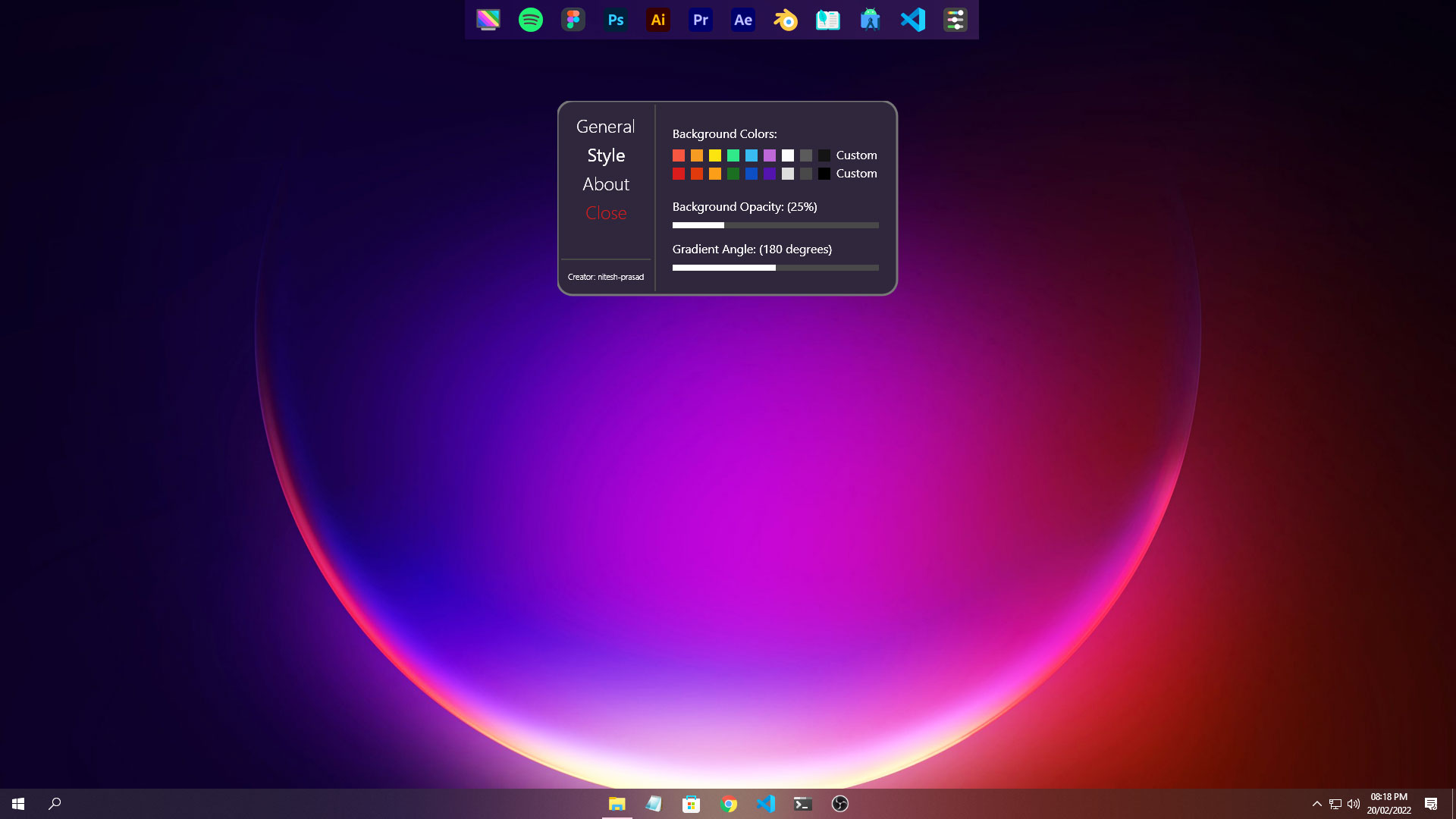This screenshot has width=1456, height=819.
Task: Click Custom color for first row
Action: tap(856, 154)
